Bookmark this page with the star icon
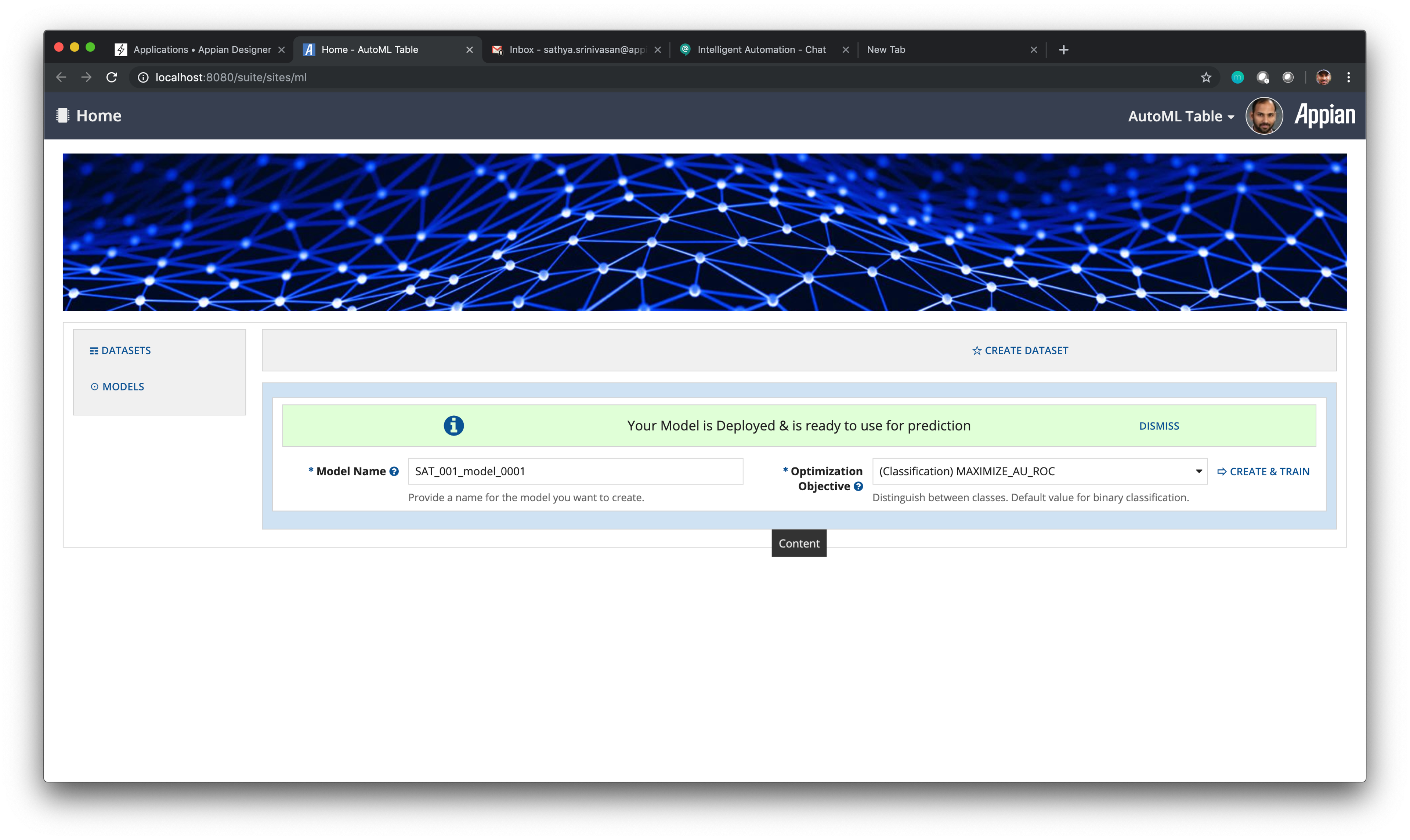1410x840 pixels. coord(1206,77)
